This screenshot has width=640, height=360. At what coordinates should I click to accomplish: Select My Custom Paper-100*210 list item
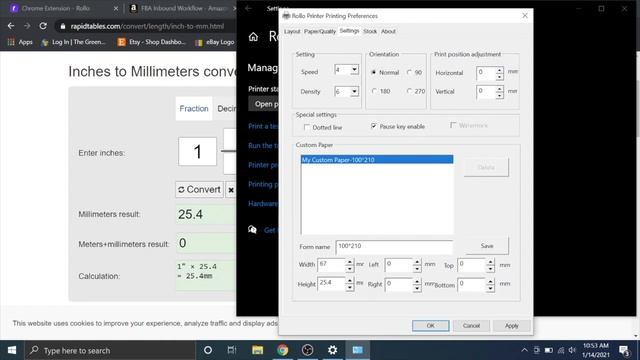tap(377, 160)
